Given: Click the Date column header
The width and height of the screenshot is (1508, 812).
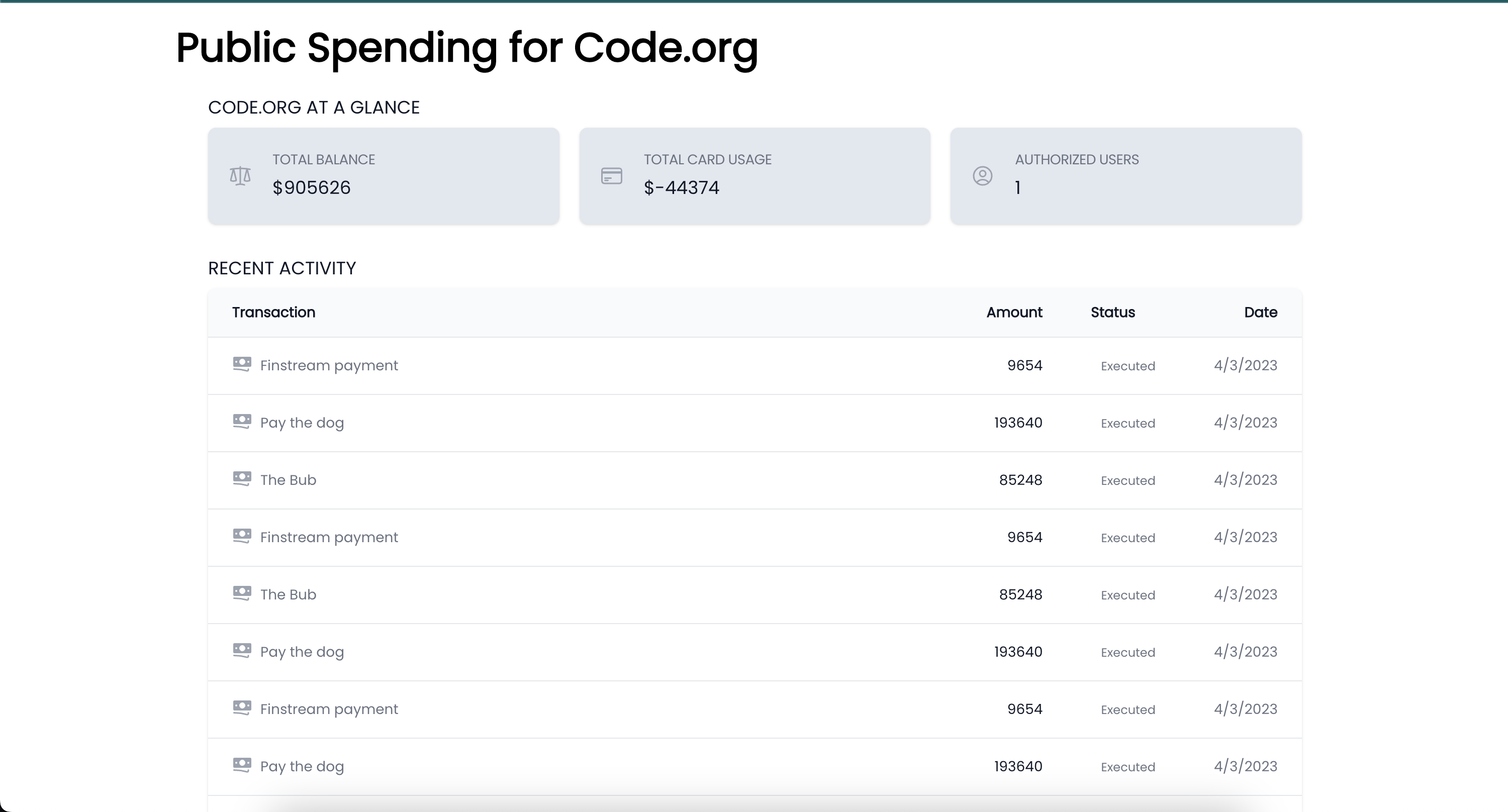Looking at the screenshot, I should pos(1260,313).
